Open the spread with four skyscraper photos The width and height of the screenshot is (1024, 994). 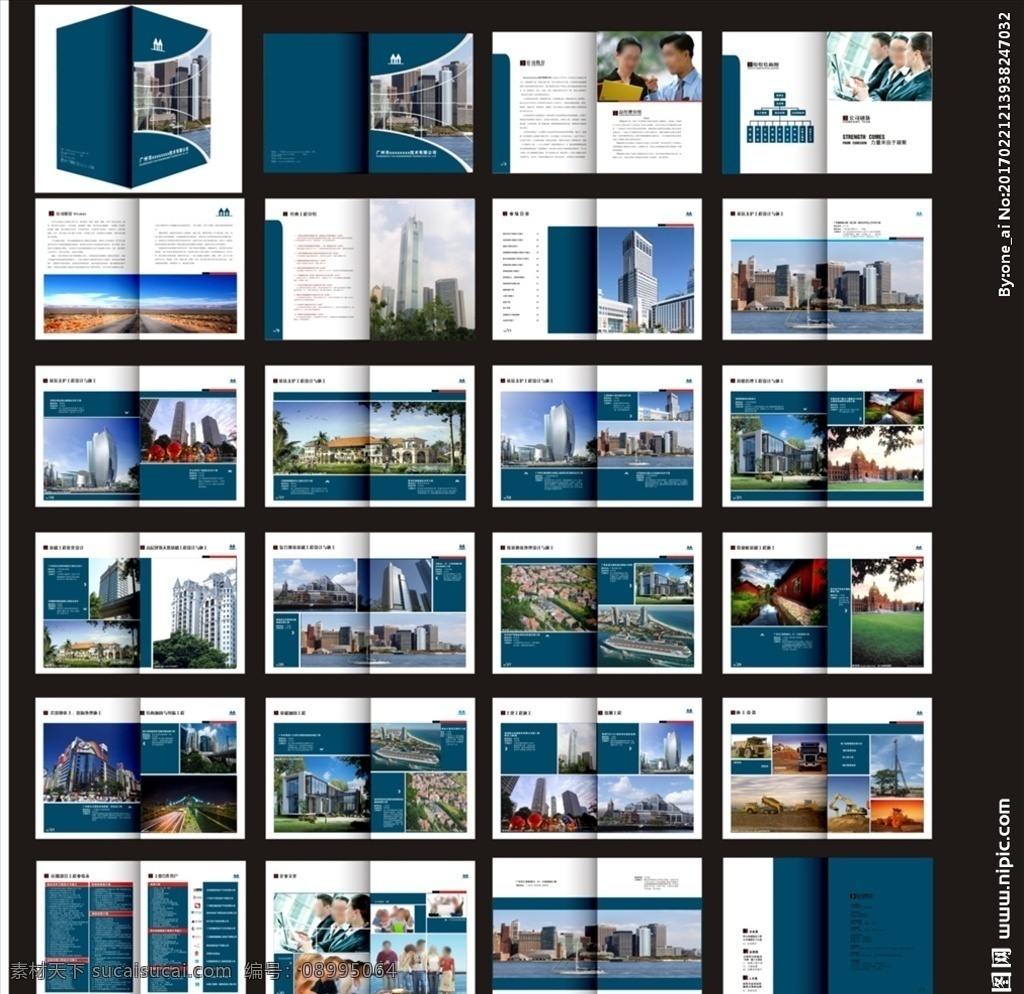[x=597, y=768]
